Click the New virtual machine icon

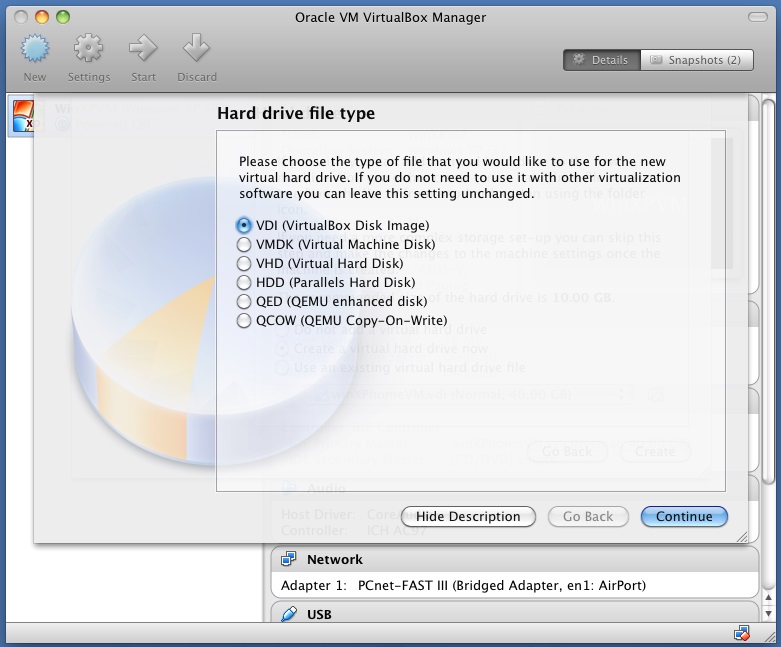click(x=35, y=49)
